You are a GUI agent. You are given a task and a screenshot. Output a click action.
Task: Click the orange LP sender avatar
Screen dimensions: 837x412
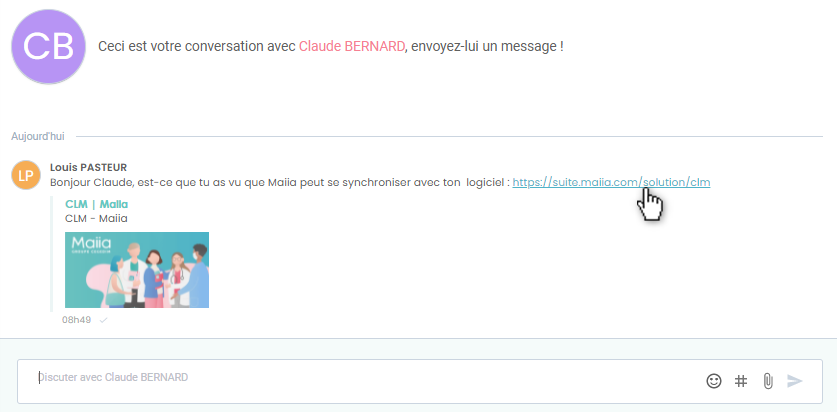pos(25,175)
